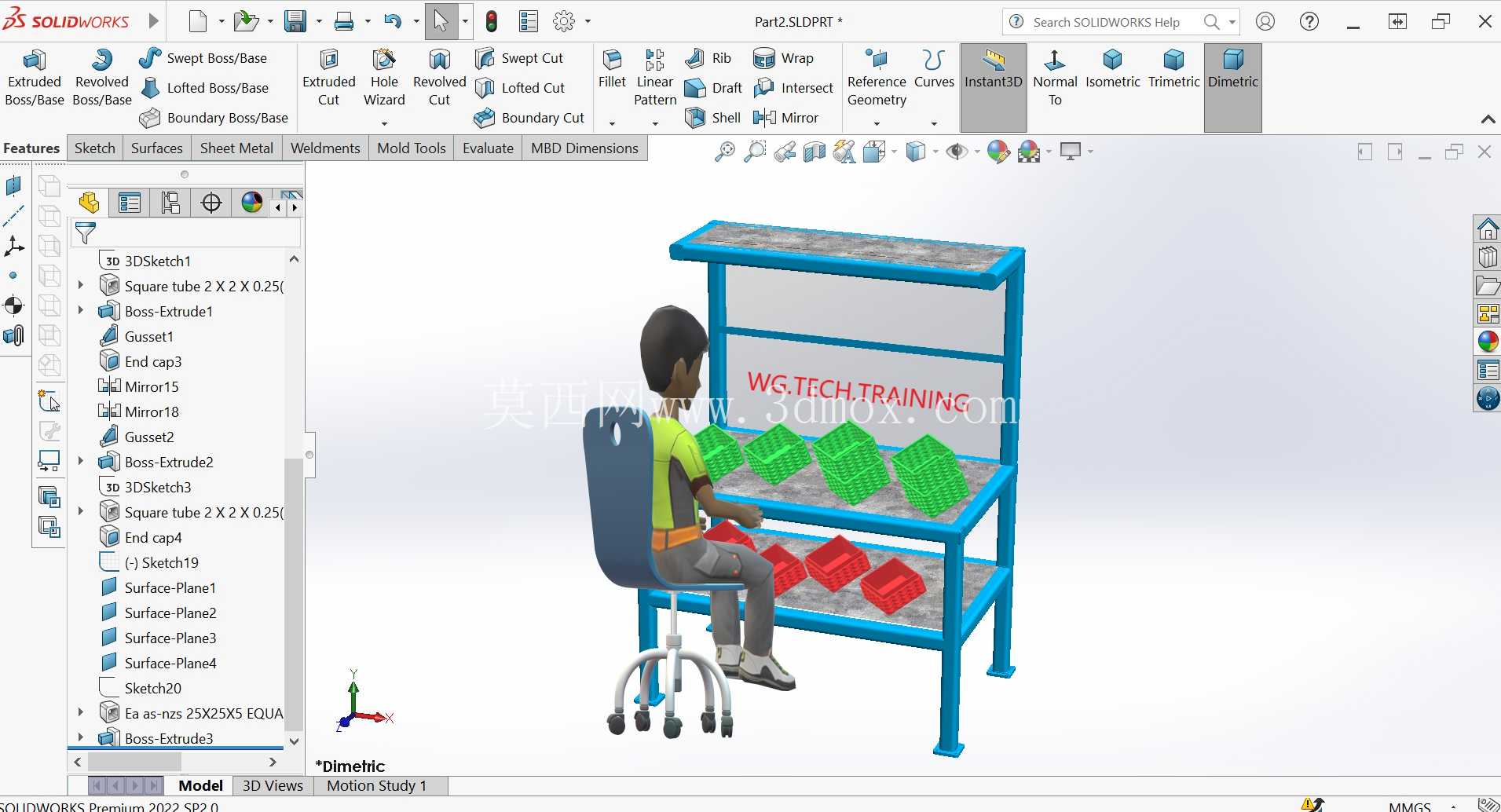The height and width of the screenshot is (812, 1501).
Task: Open the Options gear dropdown arrow
Action: [x=588, y=22]
